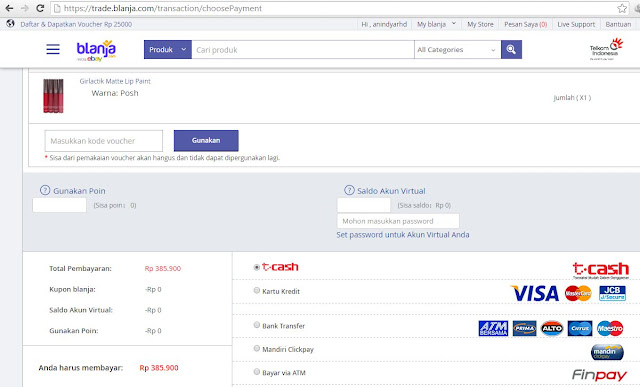Image resolution: width=640 pixels, height=387 pixels.
Task: Click the Anda harus membayar amount Rp 385.900
Action: (x=159, y=367)
